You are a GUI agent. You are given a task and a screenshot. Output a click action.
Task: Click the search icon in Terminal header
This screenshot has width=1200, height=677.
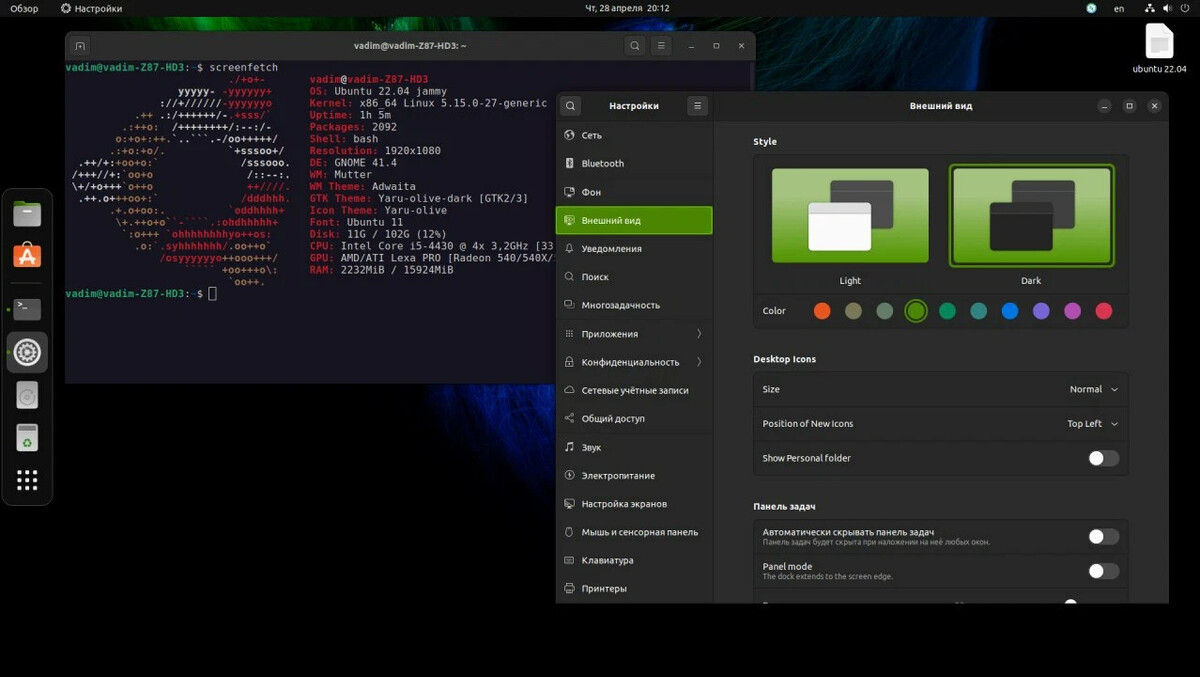(635, 46)
